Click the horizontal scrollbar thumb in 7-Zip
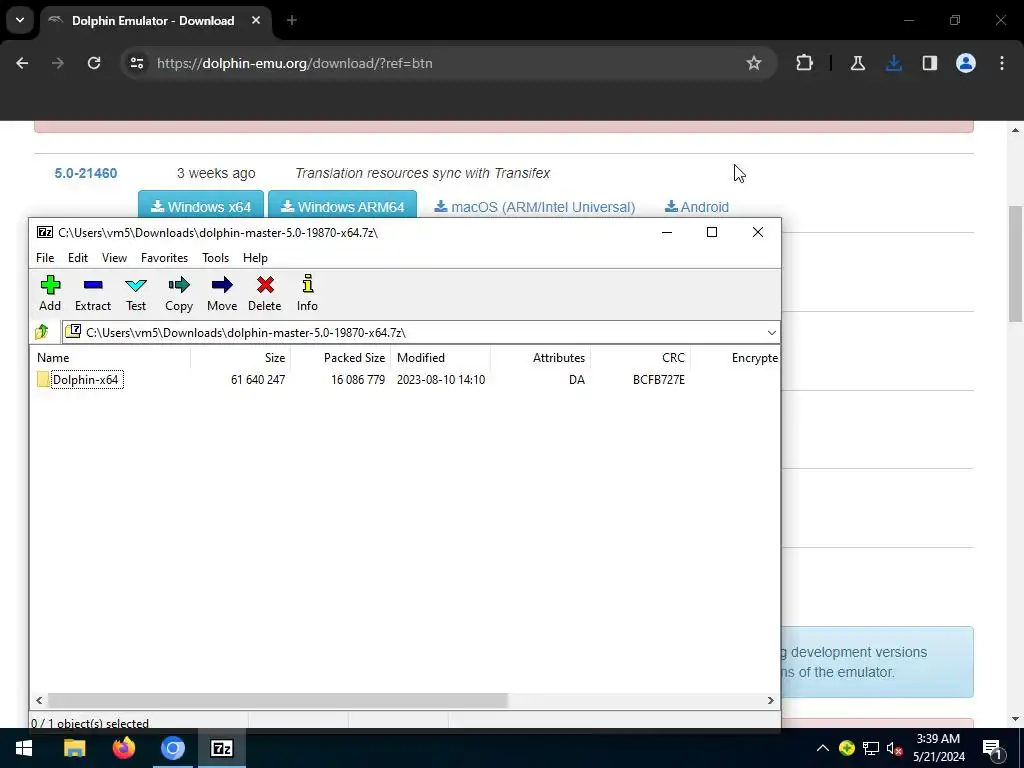Image resolution: width=1024 pixels, height=768 pixels. pos(278,700)
